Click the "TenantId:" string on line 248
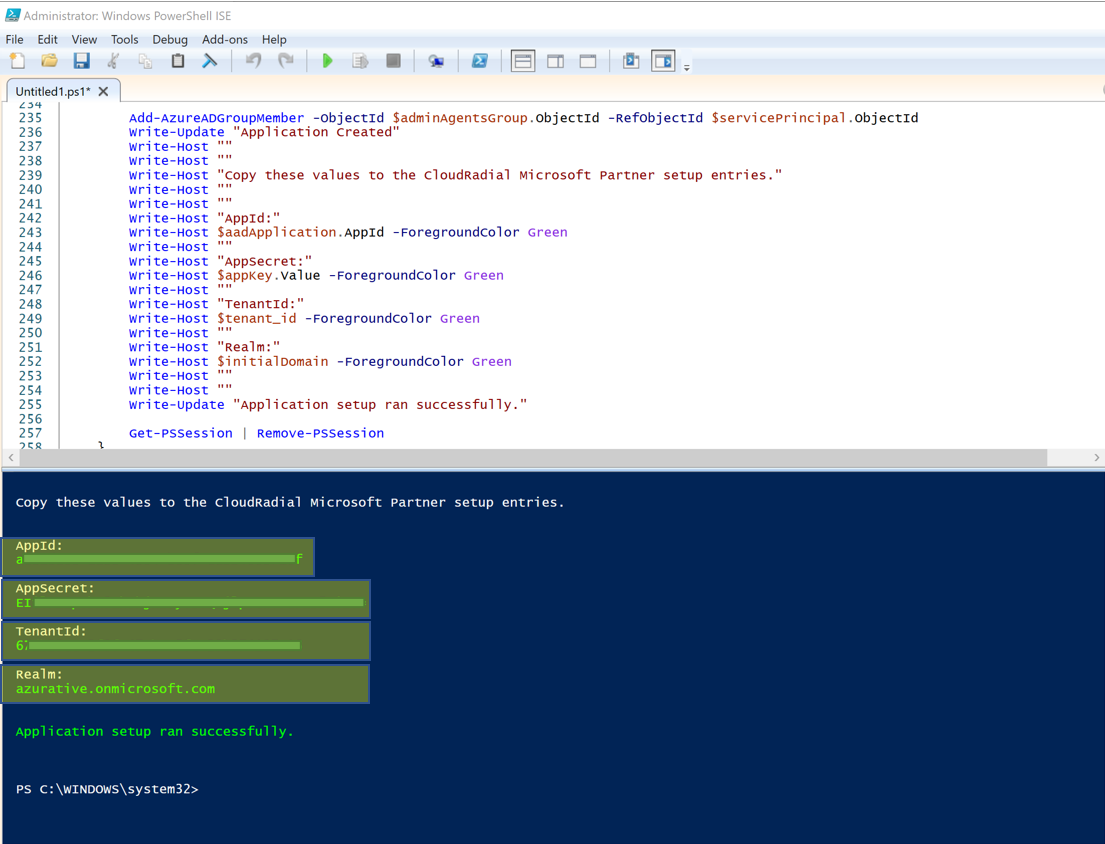Screen dimensions: 1105x844 [x=260, y=304]
